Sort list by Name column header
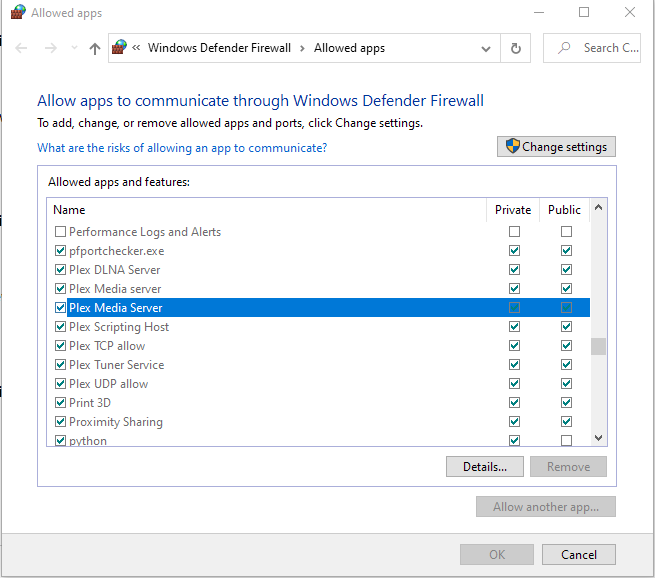The height and width of the screenshot is (578, 655). click(69, 210)
